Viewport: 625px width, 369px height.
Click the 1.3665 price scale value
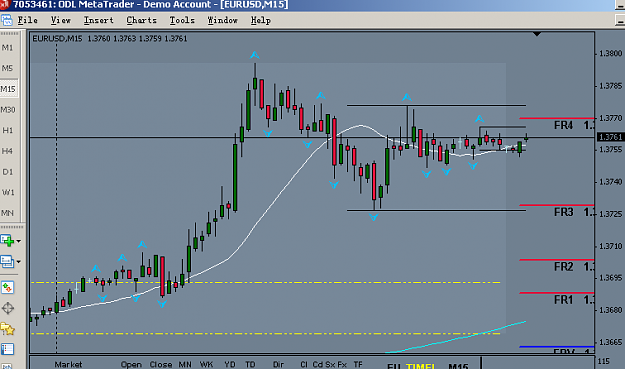(610, 342)
